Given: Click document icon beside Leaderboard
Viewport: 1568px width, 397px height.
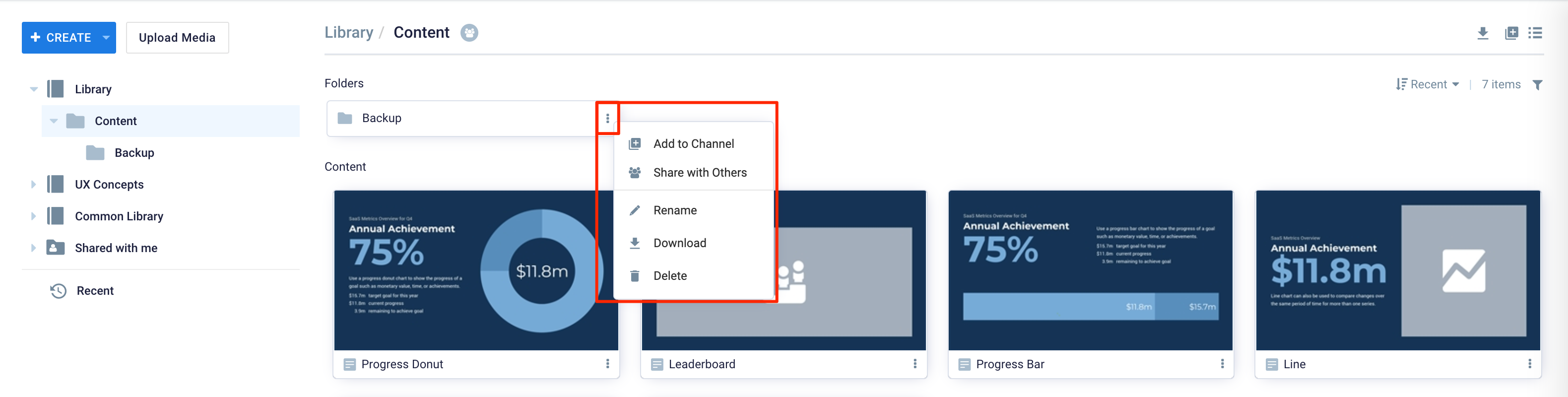Looking at the screenshot, I should pos(657,365).
